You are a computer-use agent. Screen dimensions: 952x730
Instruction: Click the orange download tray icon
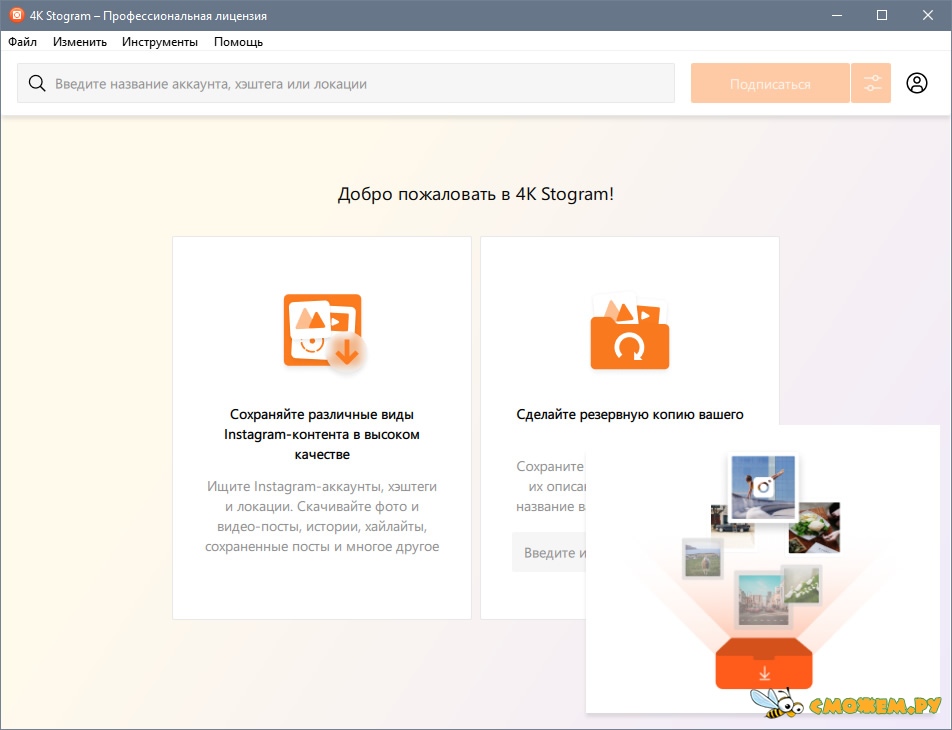(x=764, y=663)
